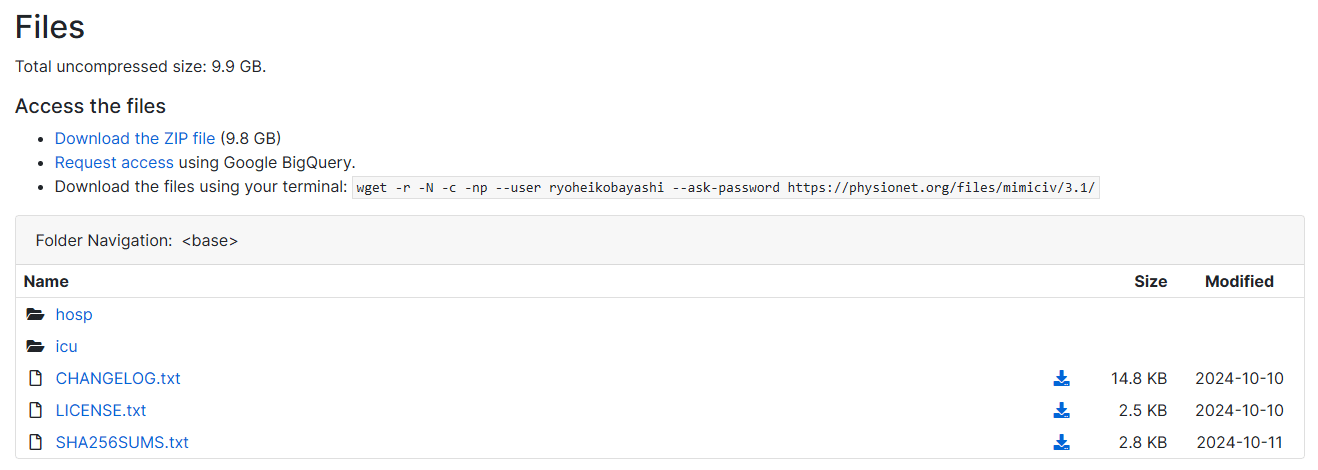This screenshot has width=1318, height=470.
Task: Click the hosp folder icon
Action: coord(36,314)
